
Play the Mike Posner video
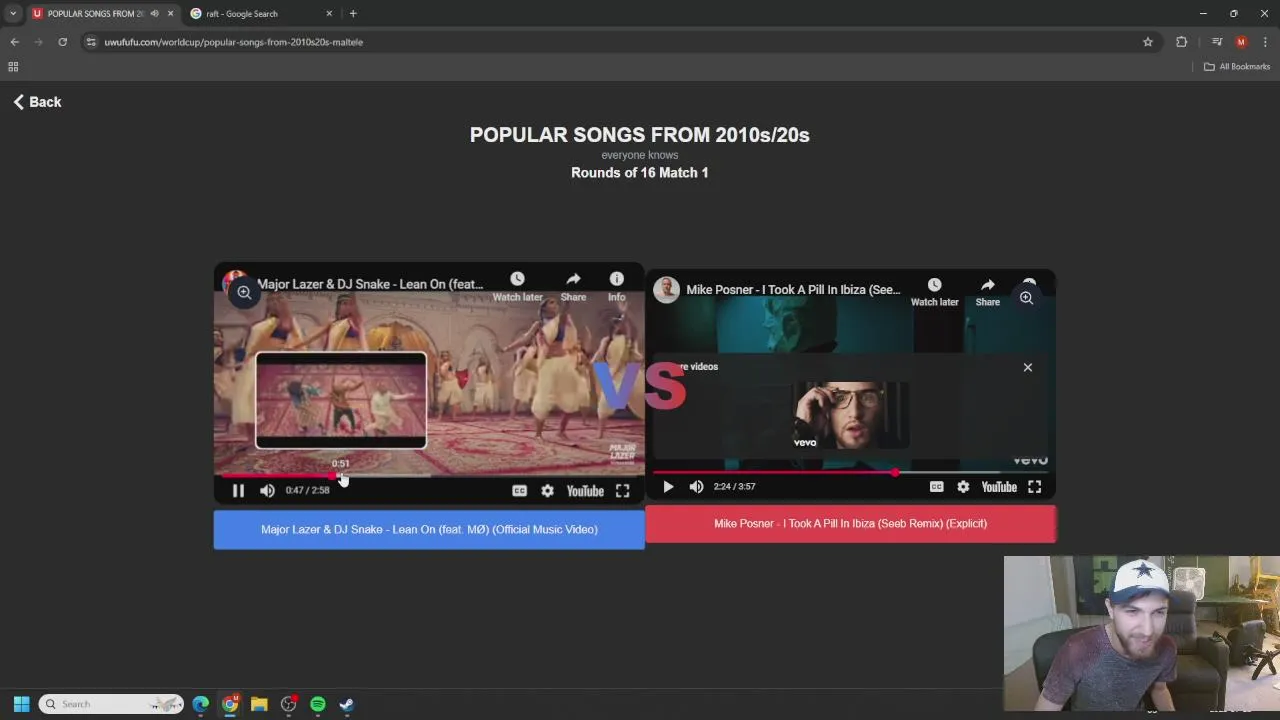(668, 487)
